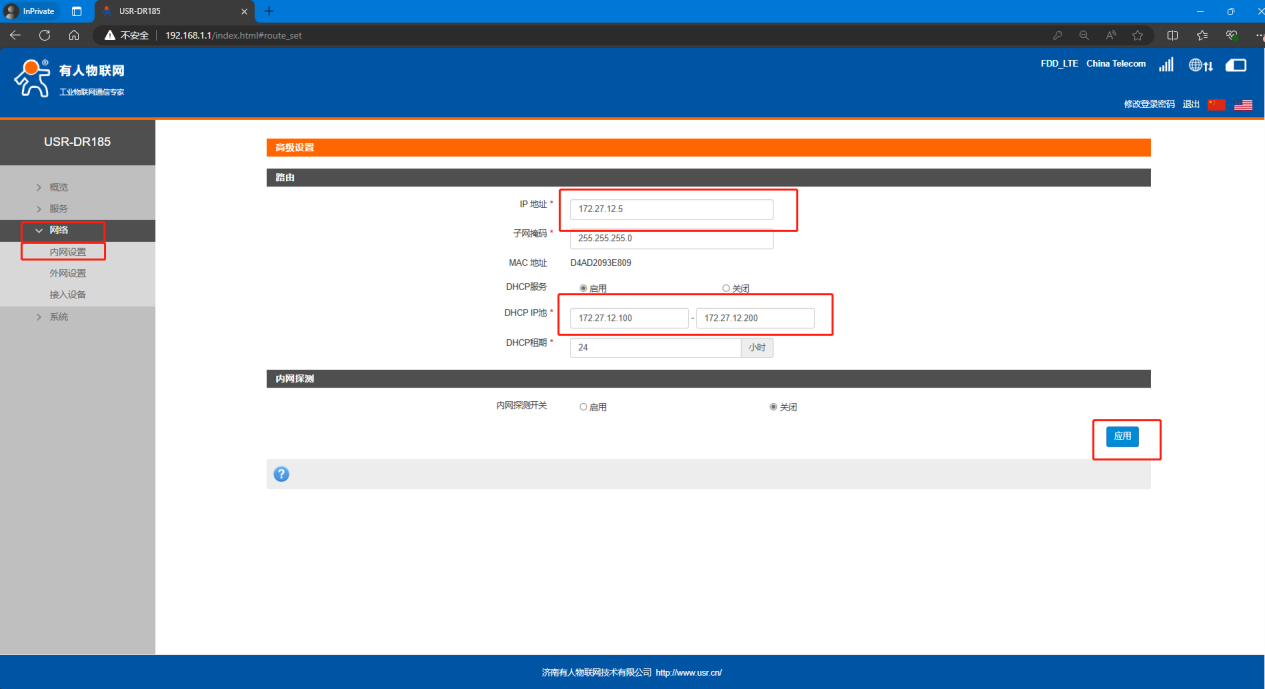
Task: Expand the 系统 sidebar section
Action: click(x=59, y=317)
